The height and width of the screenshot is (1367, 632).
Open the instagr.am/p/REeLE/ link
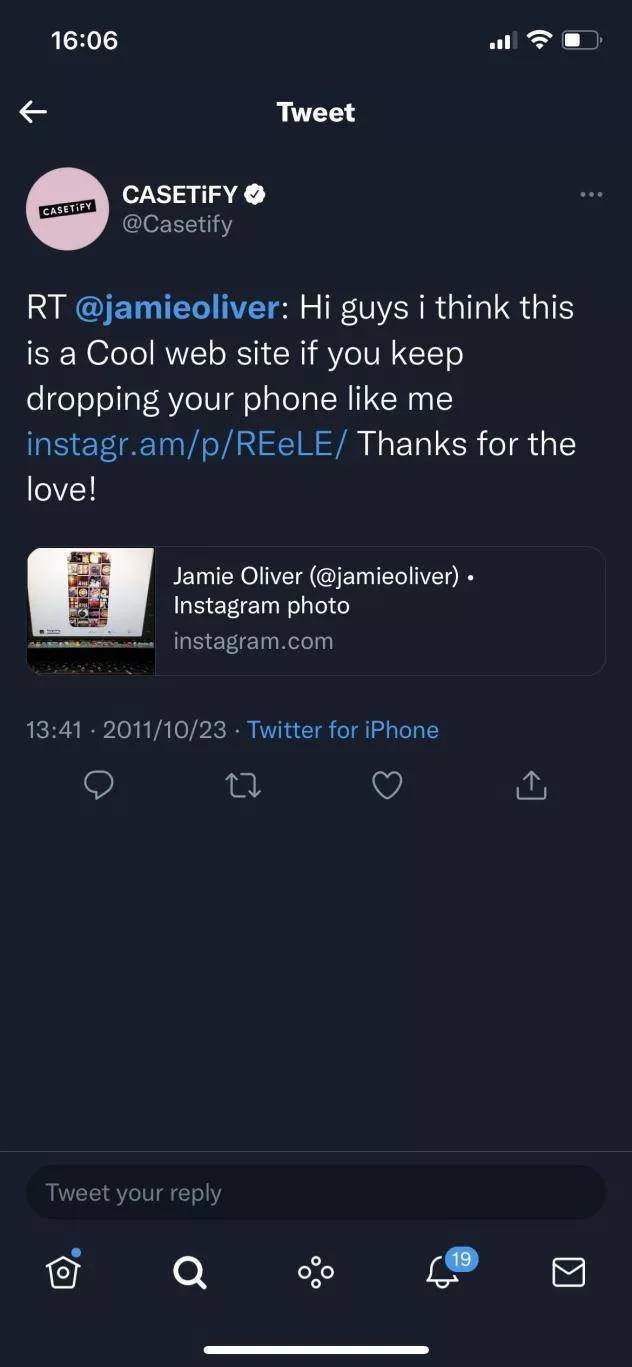coord(186,444)
